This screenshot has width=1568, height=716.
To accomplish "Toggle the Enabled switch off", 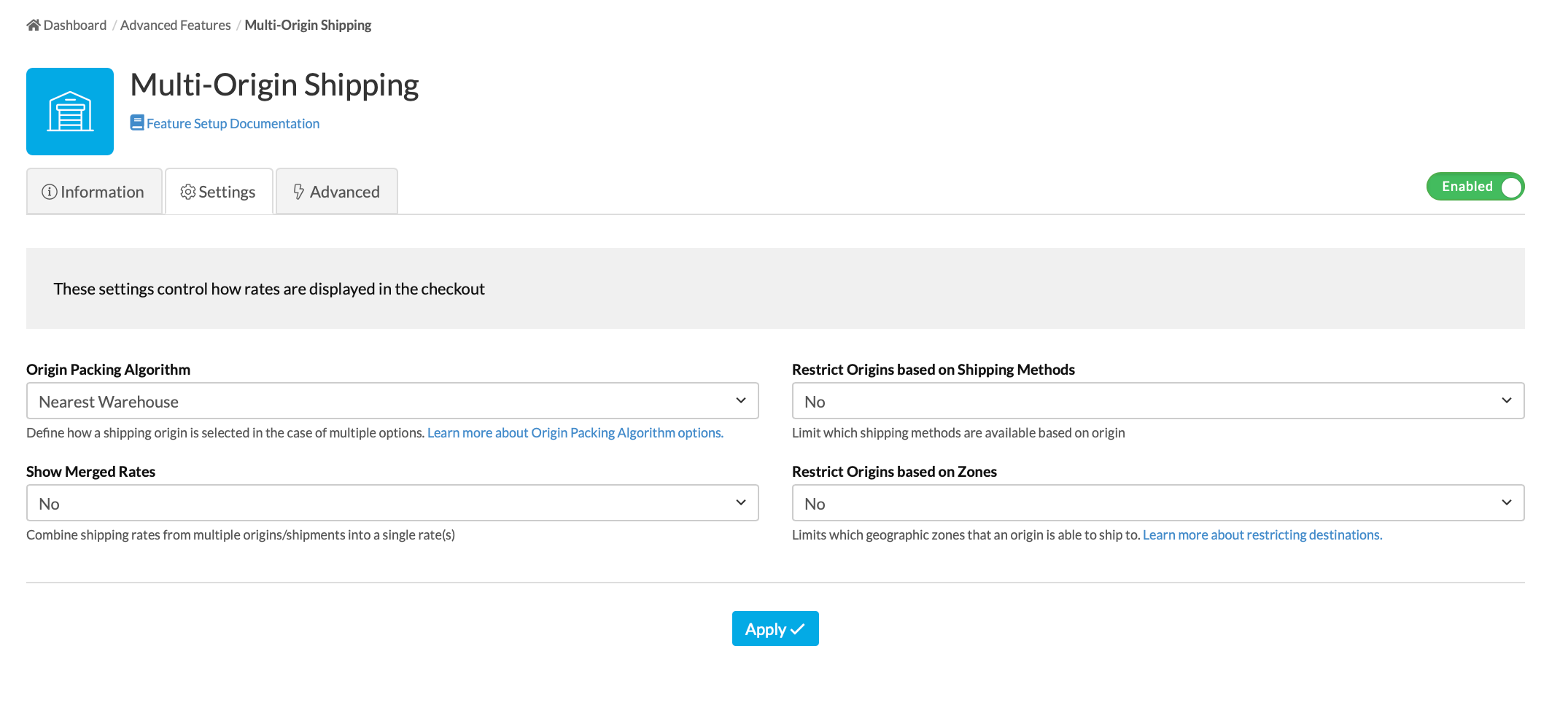I will pyautogui.click(x=1475, y=187).
